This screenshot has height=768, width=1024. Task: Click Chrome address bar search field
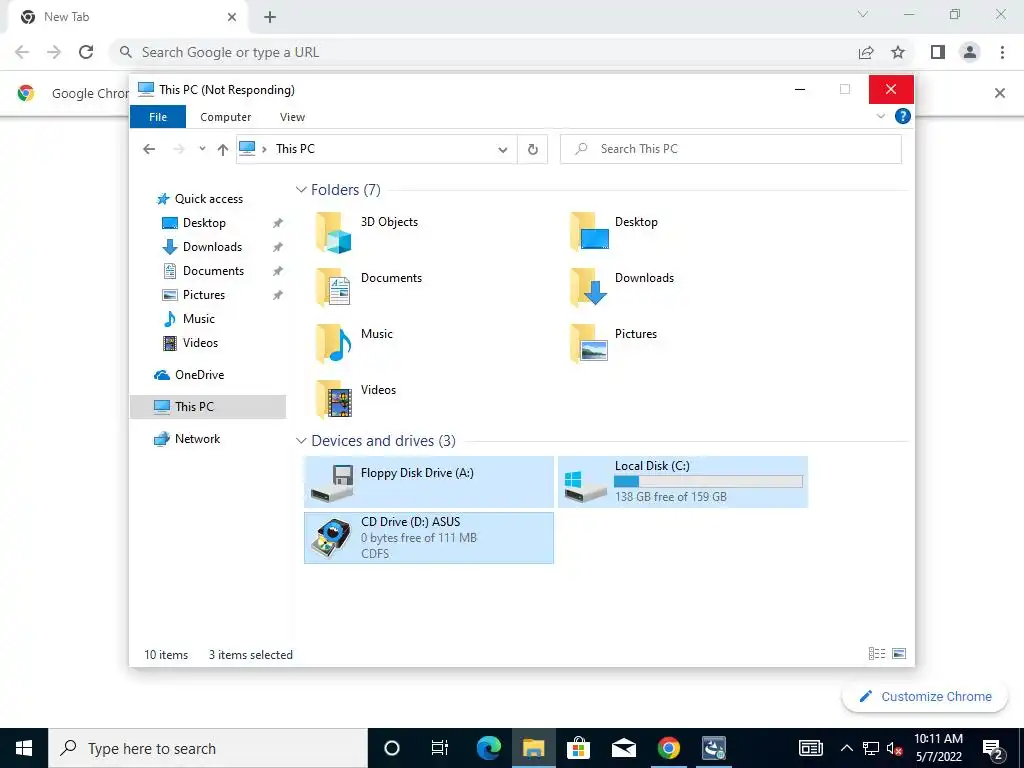point(483,52)
